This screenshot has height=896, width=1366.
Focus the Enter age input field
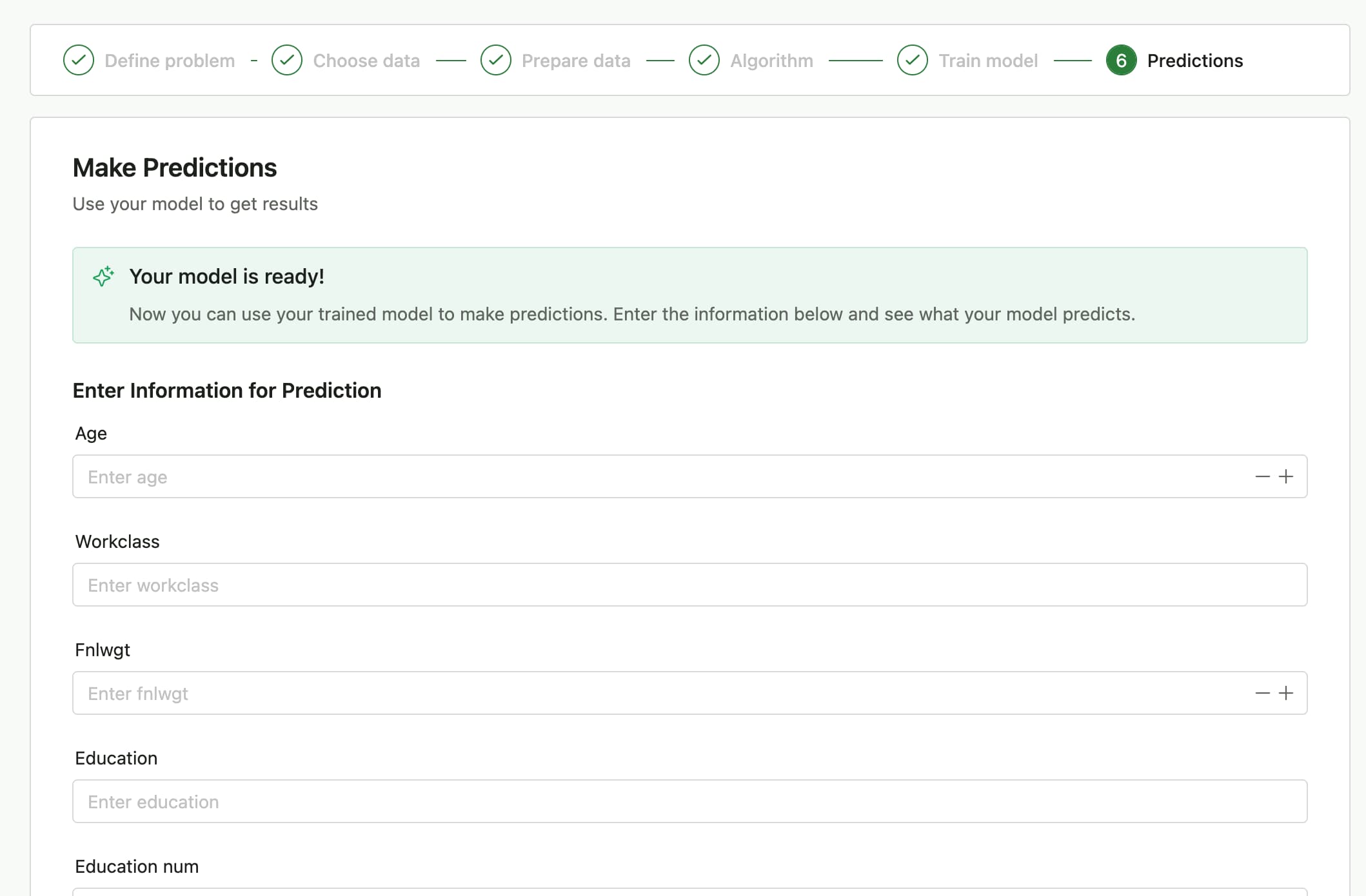pos(689,477)
